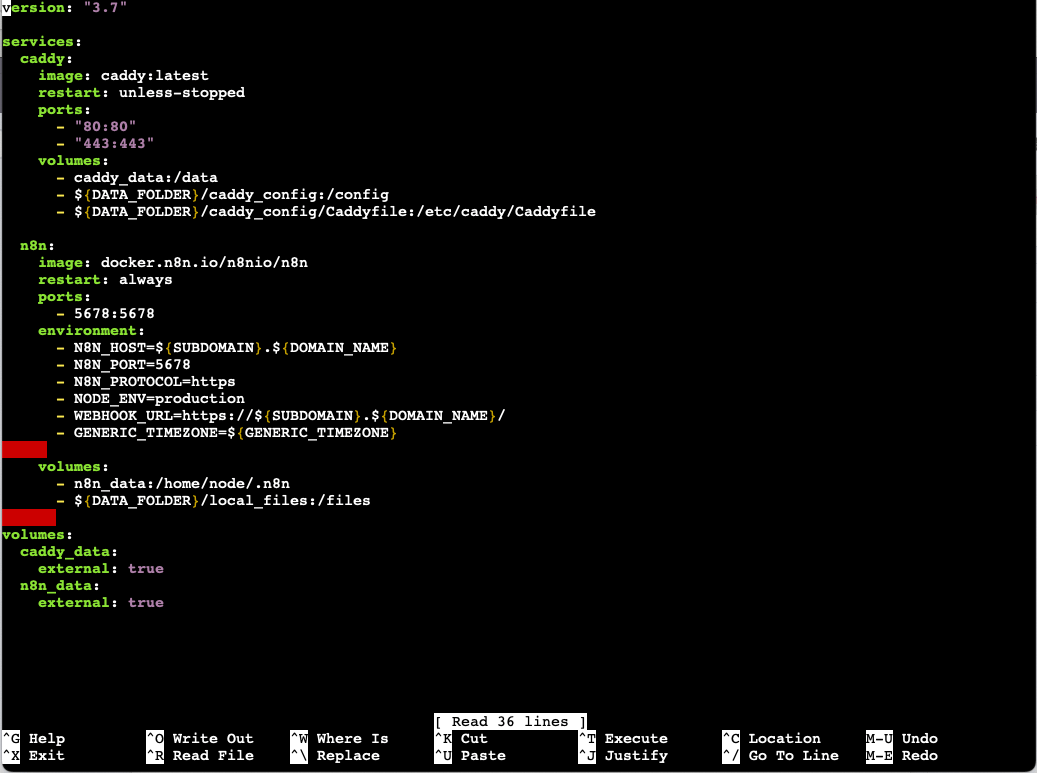Open nano Help via ^G shortcut
The height and width of the screenshot is (773, 1037).
tap(45, 738)
